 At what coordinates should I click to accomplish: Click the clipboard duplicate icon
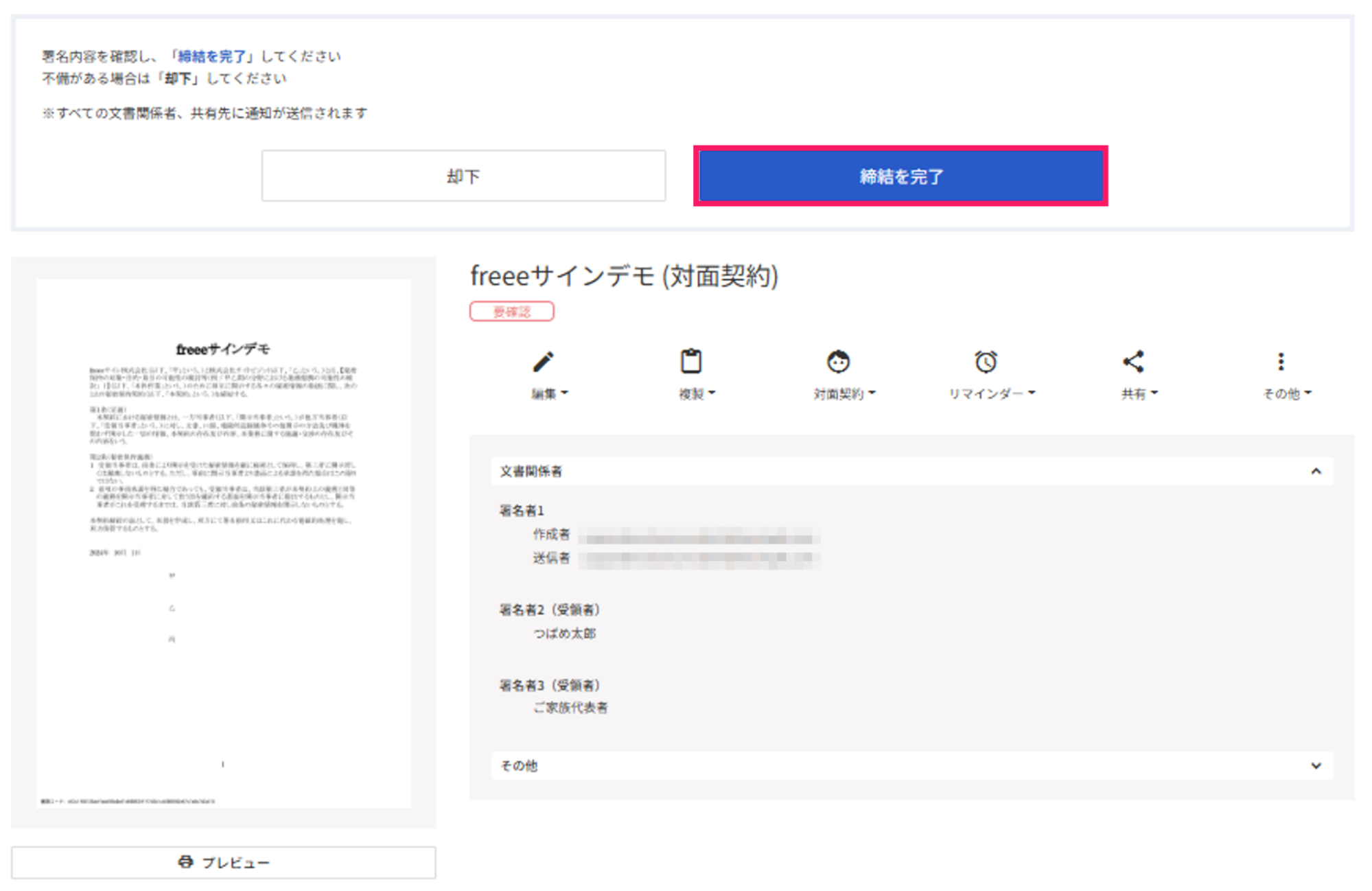coord(691,361)
